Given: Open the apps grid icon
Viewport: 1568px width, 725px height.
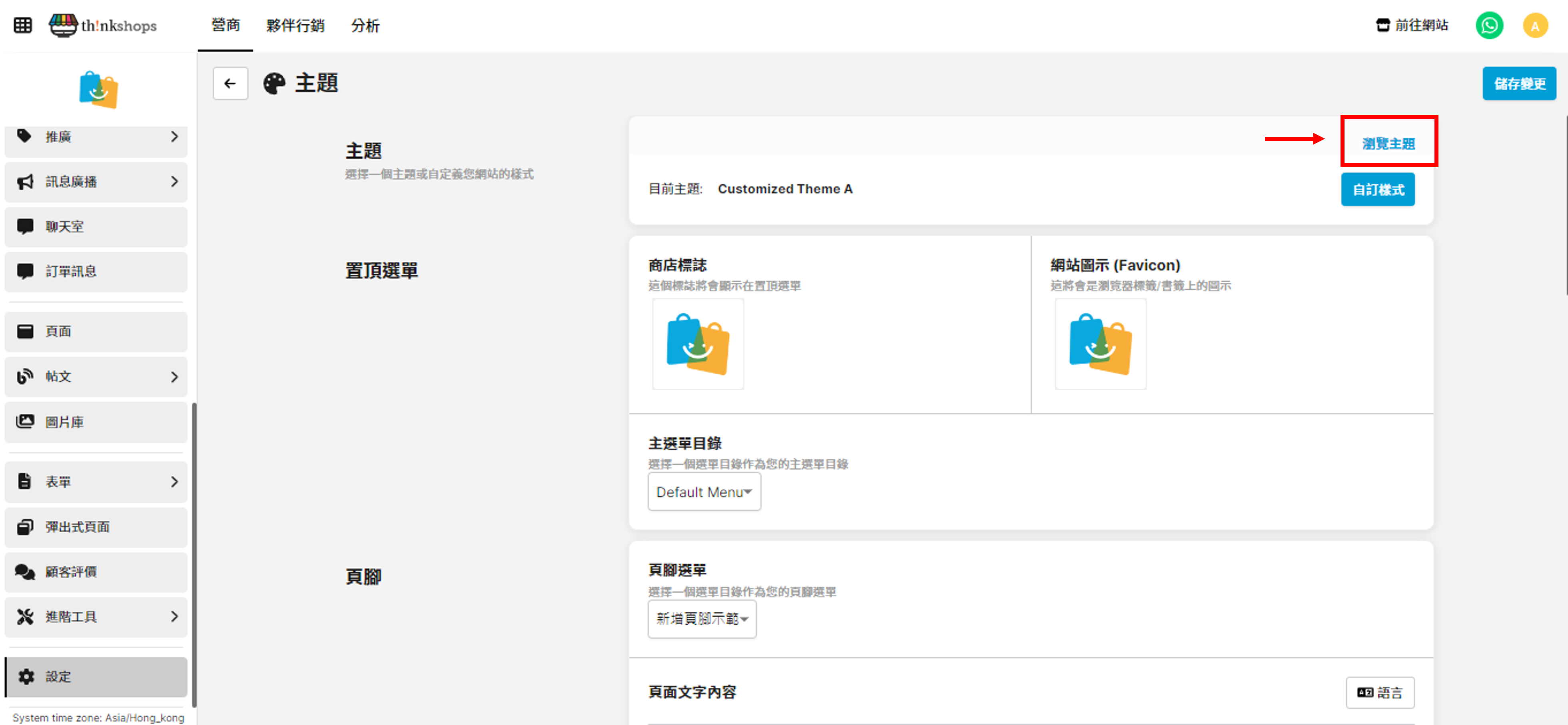Looking at the screenshot, I should (x=22, y=26).
